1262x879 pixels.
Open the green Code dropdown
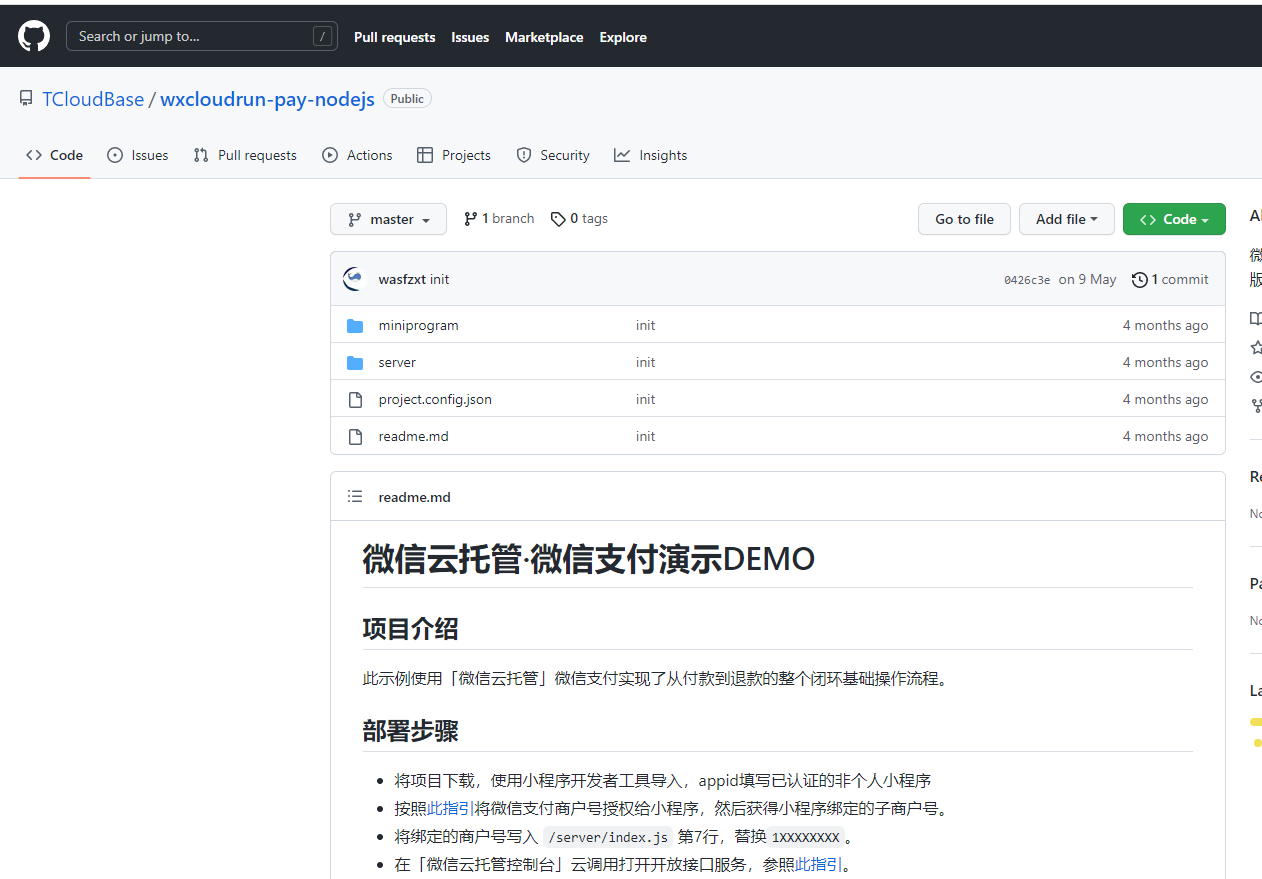1174,219
